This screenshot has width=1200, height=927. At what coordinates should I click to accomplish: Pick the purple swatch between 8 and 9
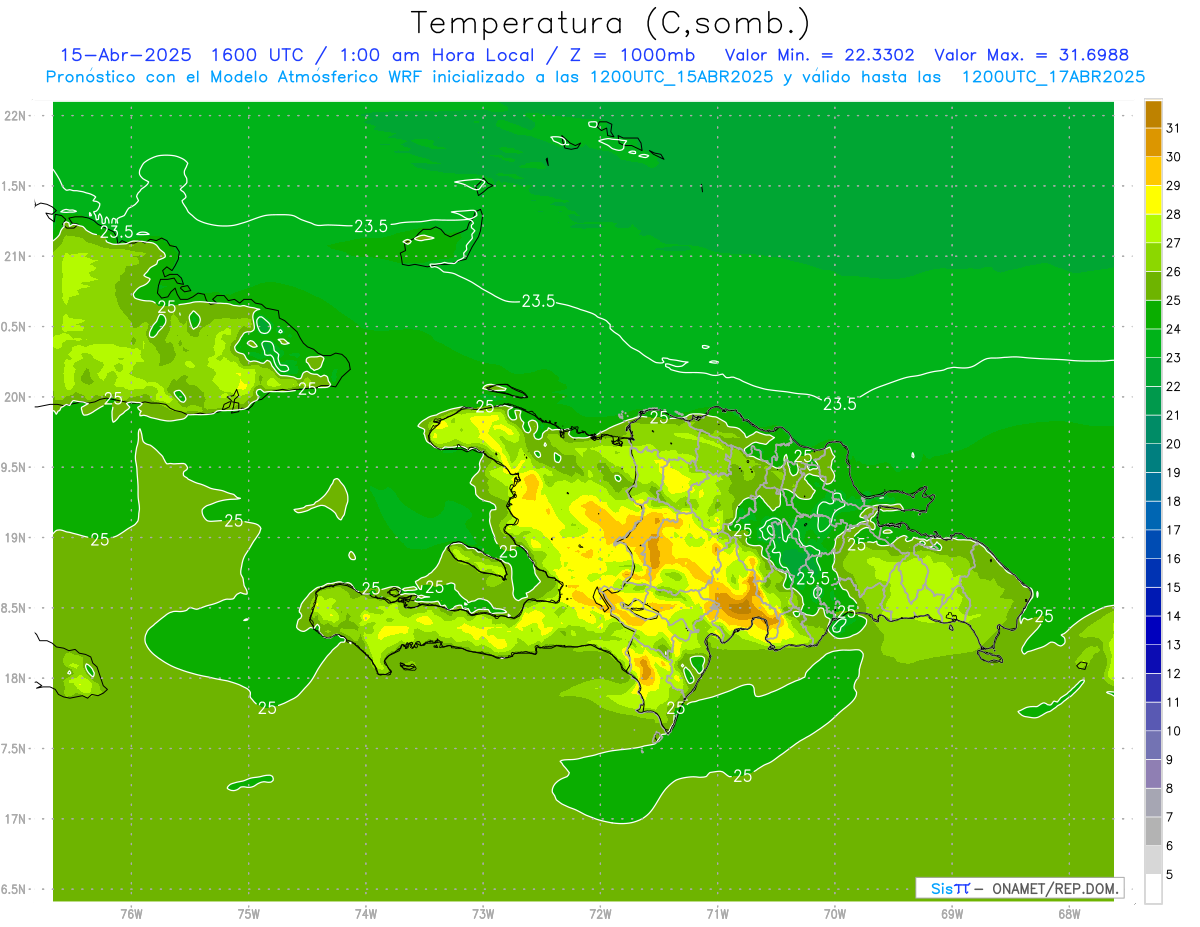pyautogui.click(x=1153, y=774)
